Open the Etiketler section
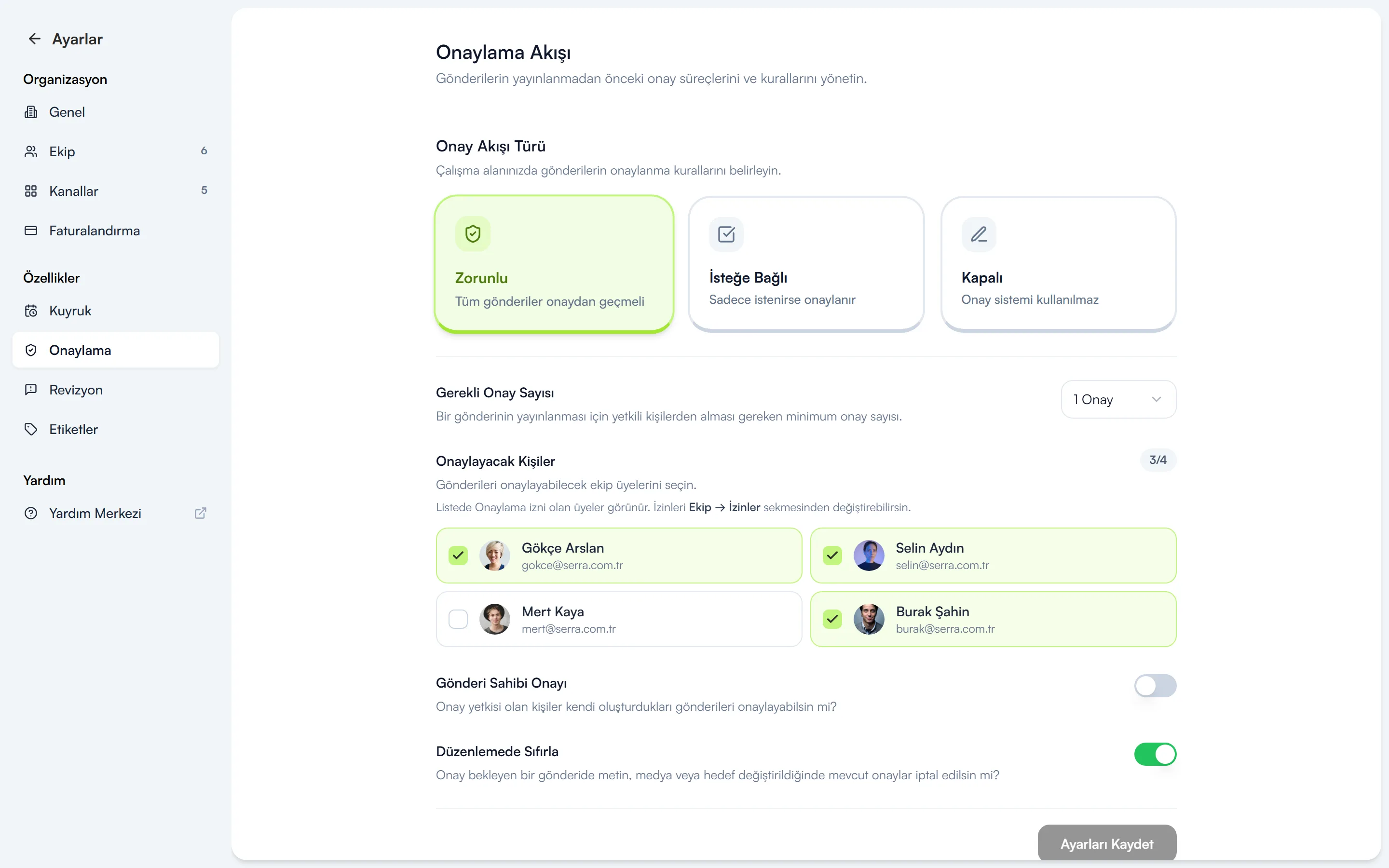1389x868 pixels. tap(115, 429)
